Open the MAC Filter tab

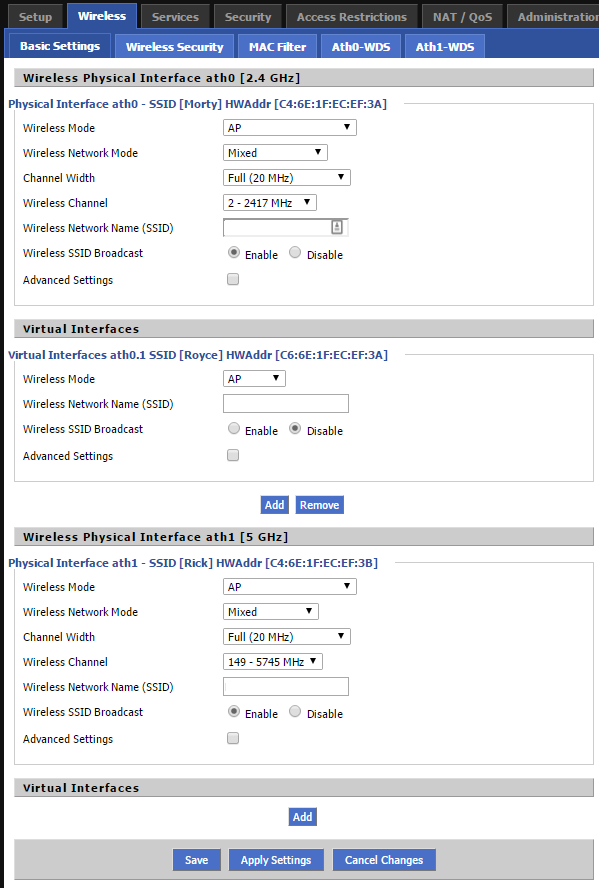pyautogui.click(x=275, y=45)
